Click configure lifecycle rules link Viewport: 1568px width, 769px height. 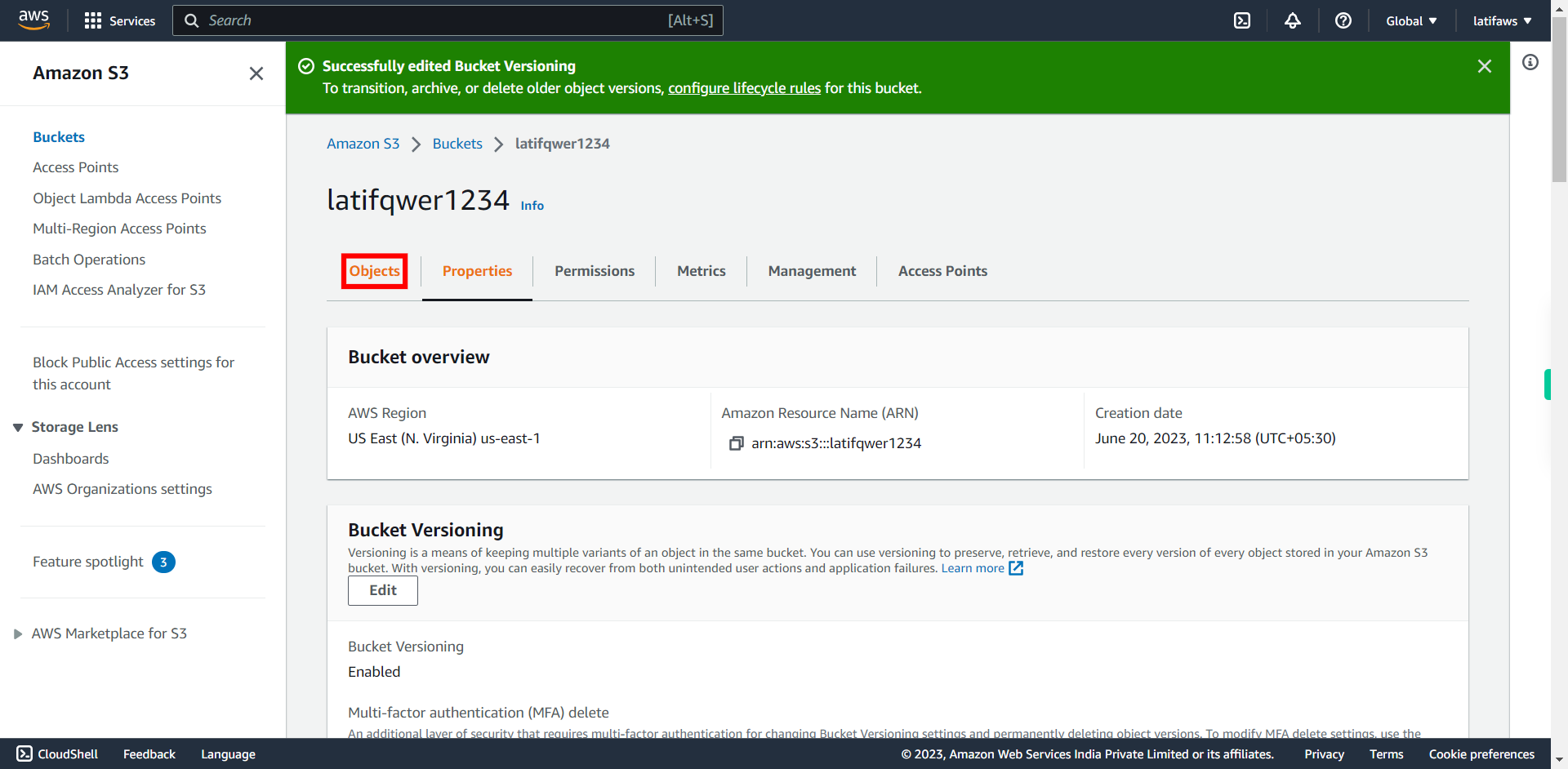(x=744, y=88)
